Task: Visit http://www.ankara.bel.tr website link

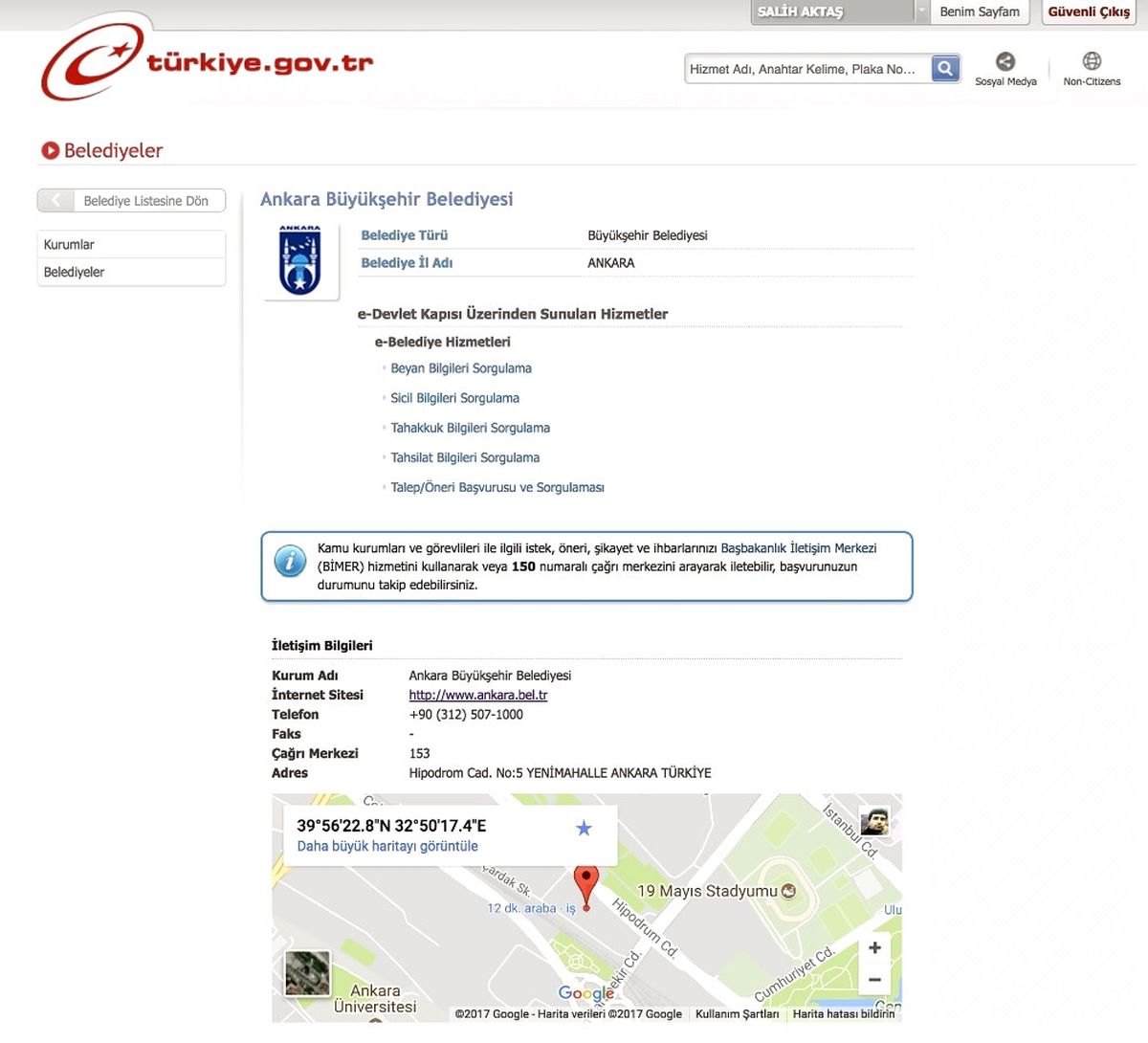Action: (478, 695)
